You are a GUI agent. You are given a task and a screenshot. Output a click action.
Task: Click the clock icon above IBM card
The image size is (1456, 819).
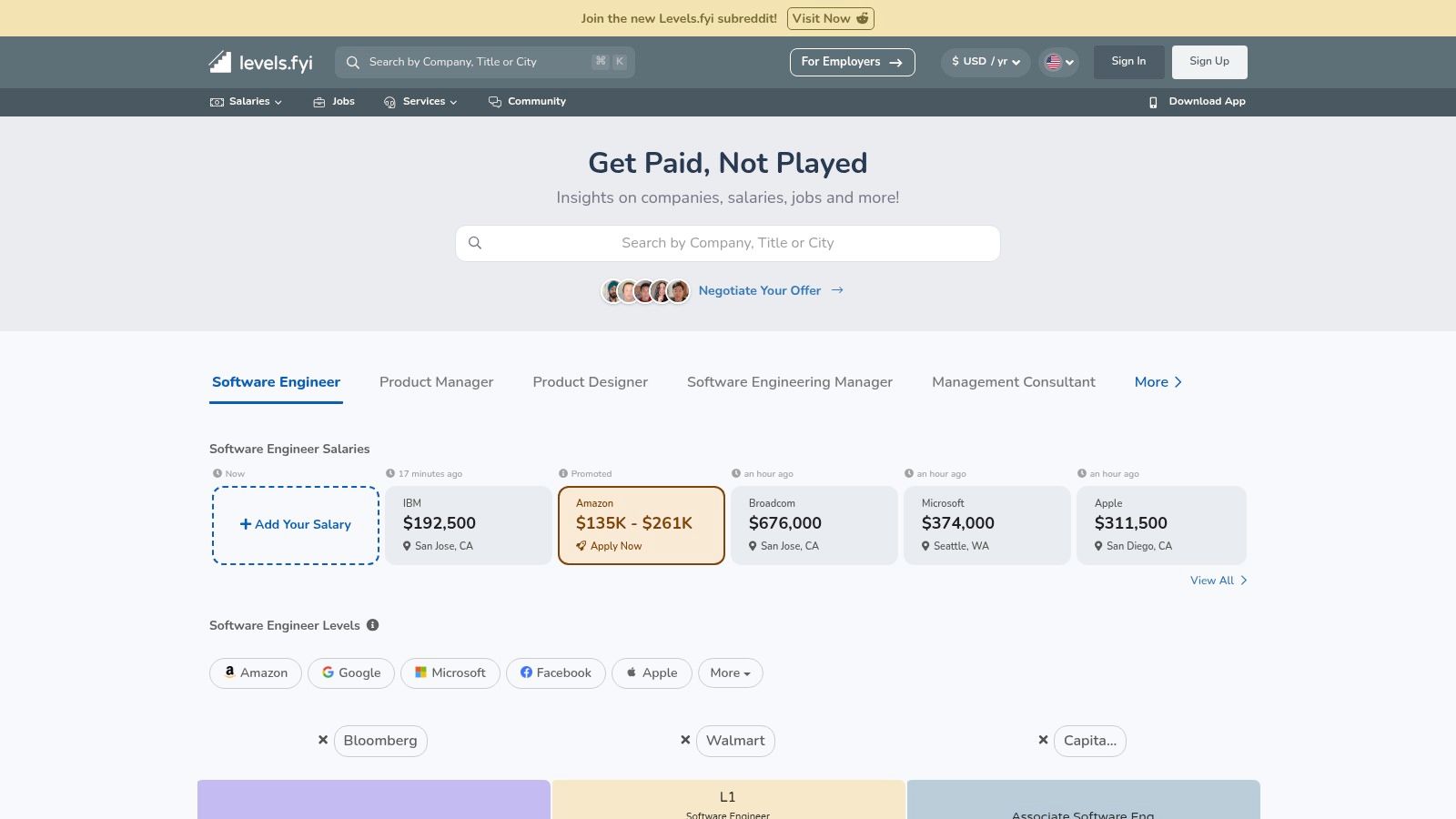coord(390,473)
